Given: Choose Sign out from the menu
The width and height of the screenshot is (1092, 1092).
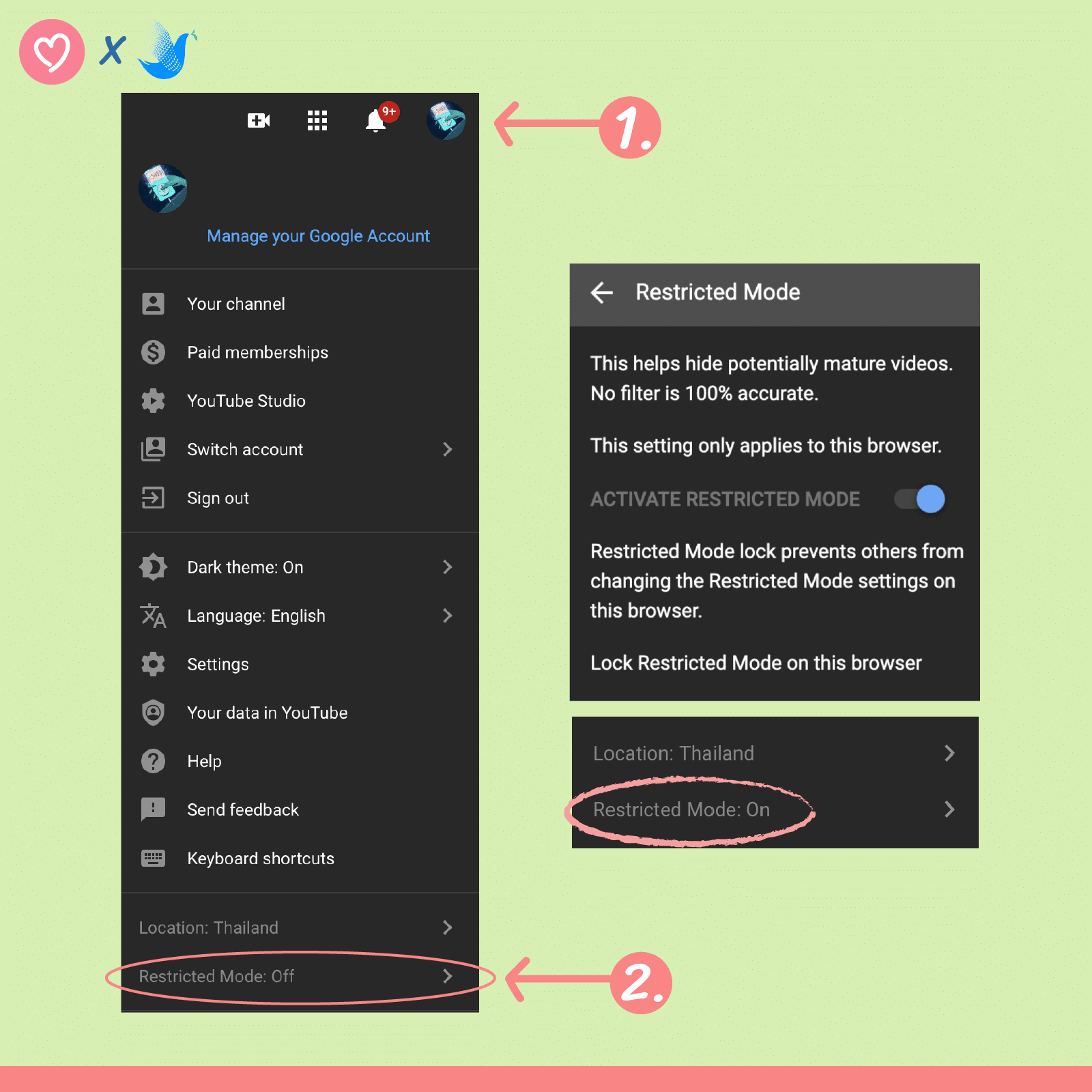Looking at the screenshot, I should click(300, 498).
